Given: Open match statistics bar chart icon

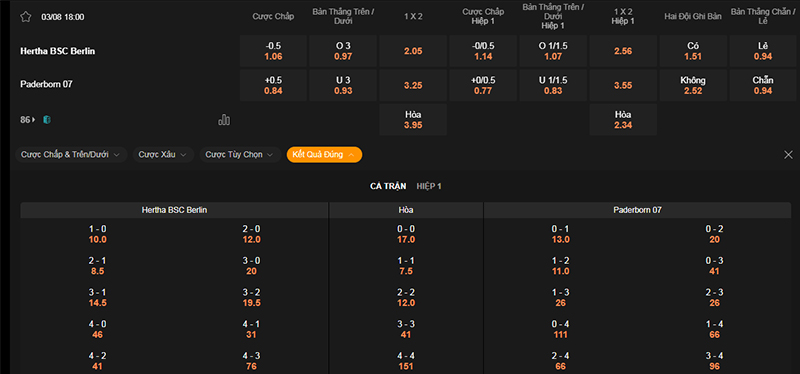Looking at the screenshot, I should (224, 120).
